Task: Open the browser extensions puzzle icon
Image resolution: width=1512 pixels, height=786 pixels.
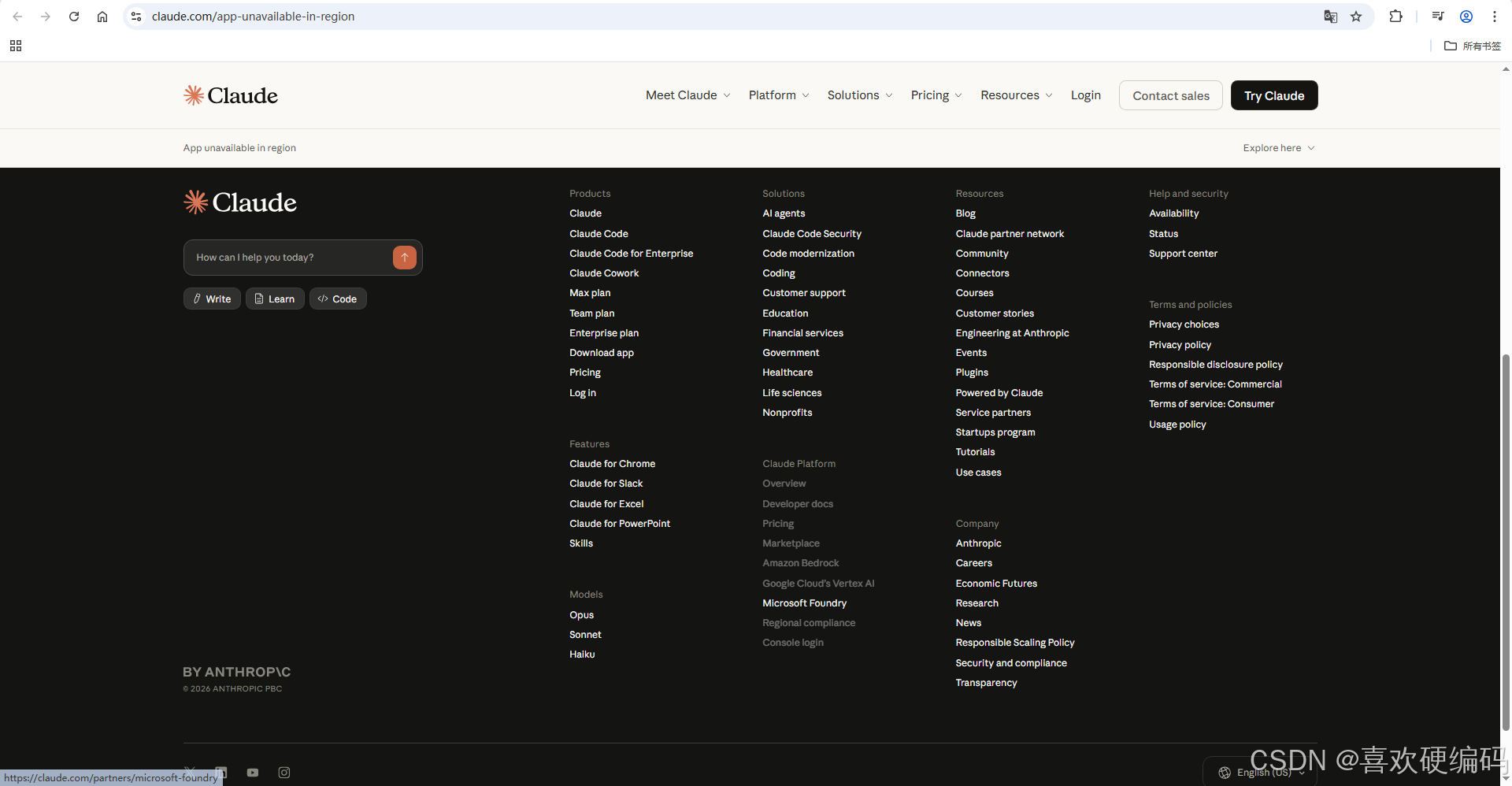Action: 1396,17
